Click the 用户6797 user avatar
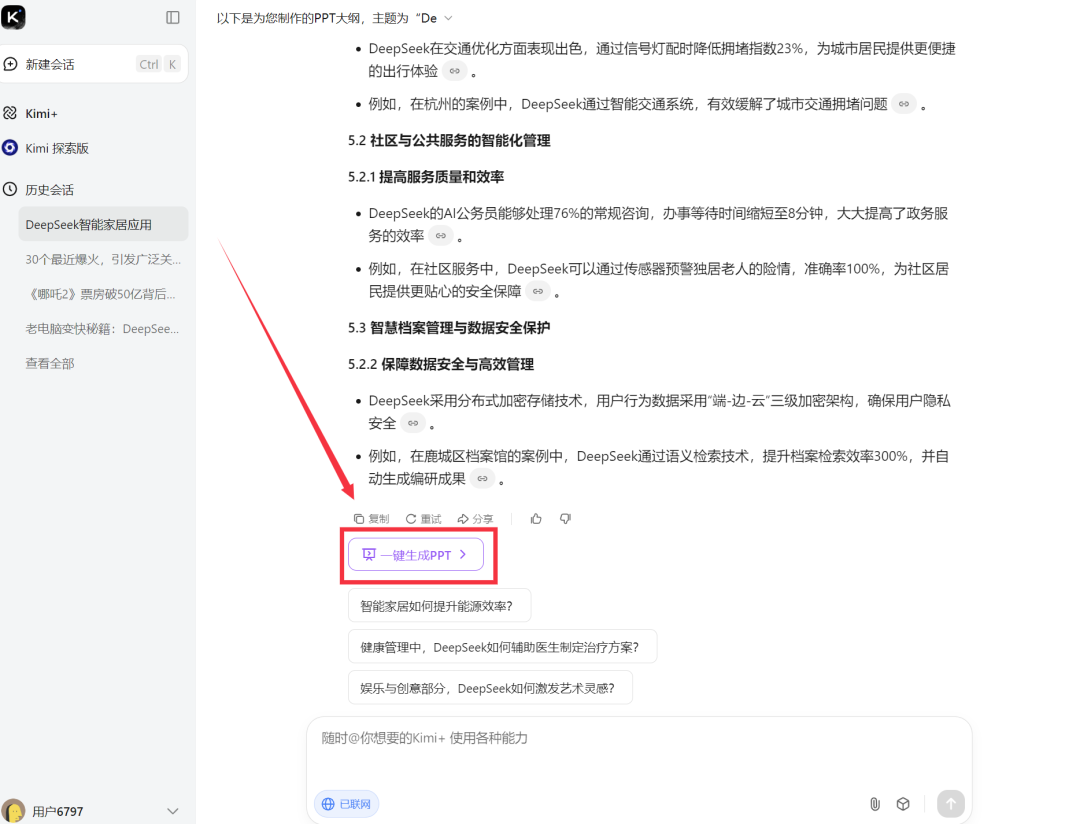Screen dimensions: 1080x824 click(13, 811)
